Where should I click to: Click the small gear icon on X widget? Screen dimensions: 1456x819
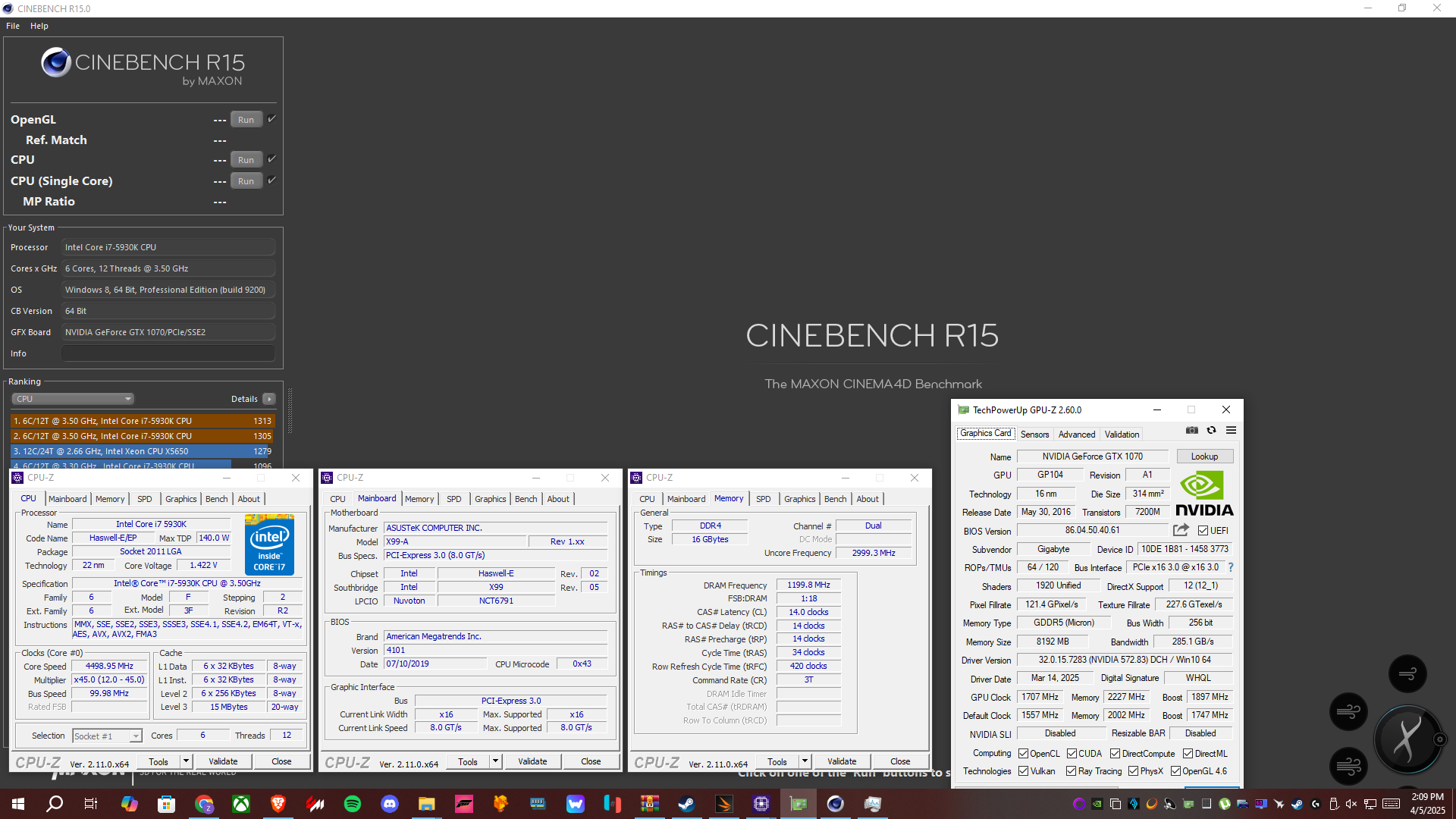[1439, 739]
